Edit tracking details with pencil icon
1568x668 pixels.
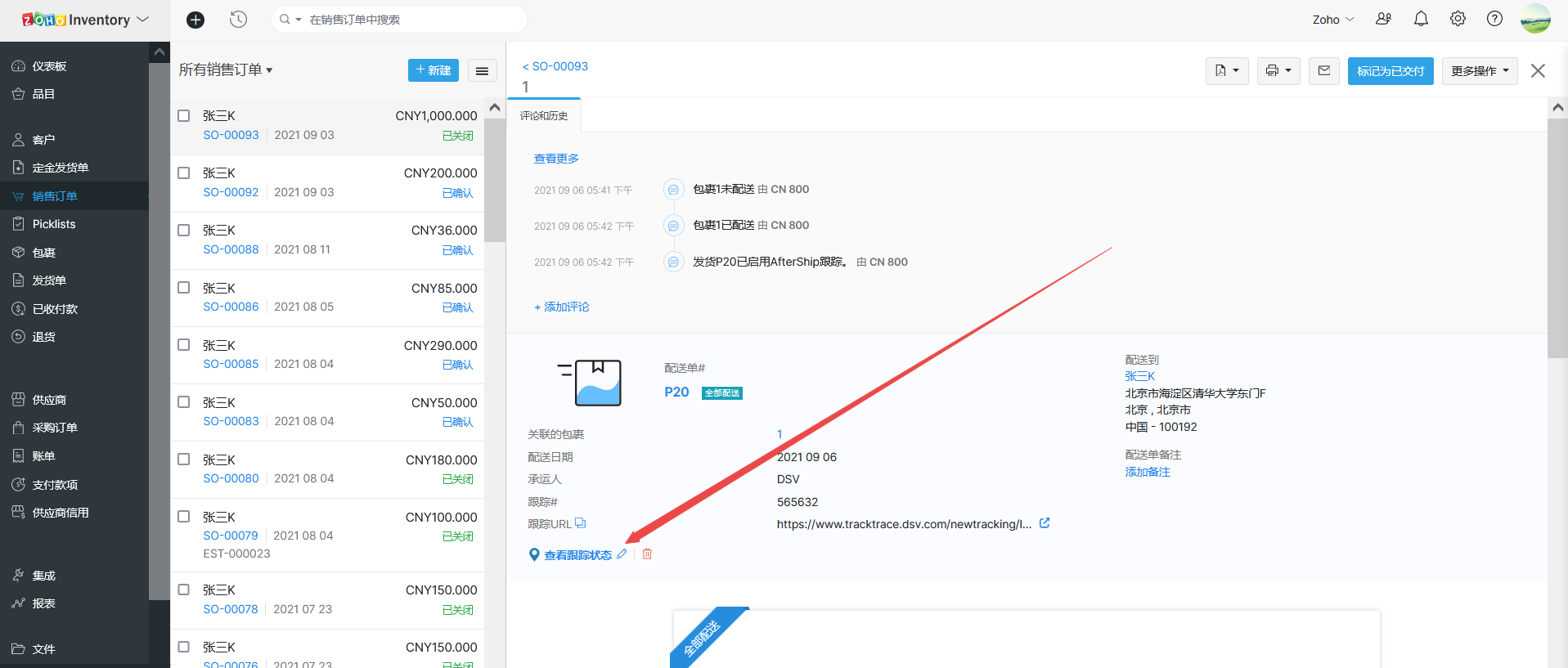pos(622,554)
